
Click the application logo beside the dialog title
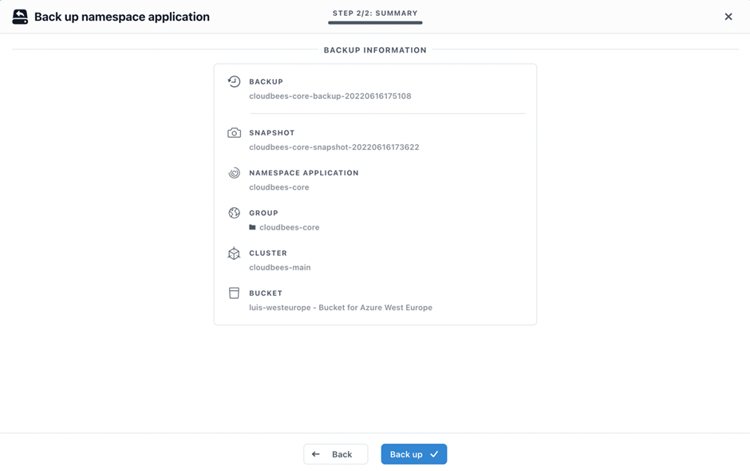(20, 17)
